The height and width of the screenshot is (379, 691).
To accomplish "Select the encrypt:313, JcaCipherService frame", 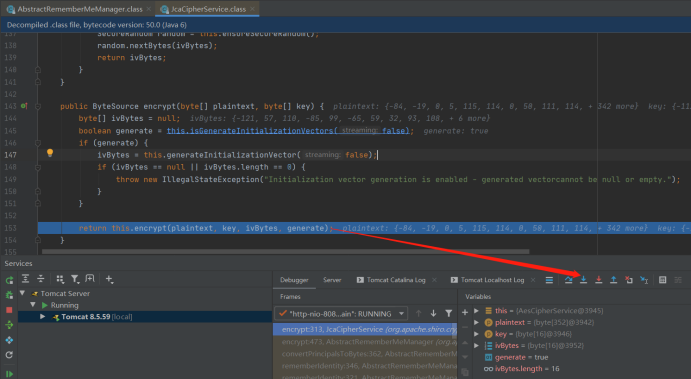I will tap(365, 329).
